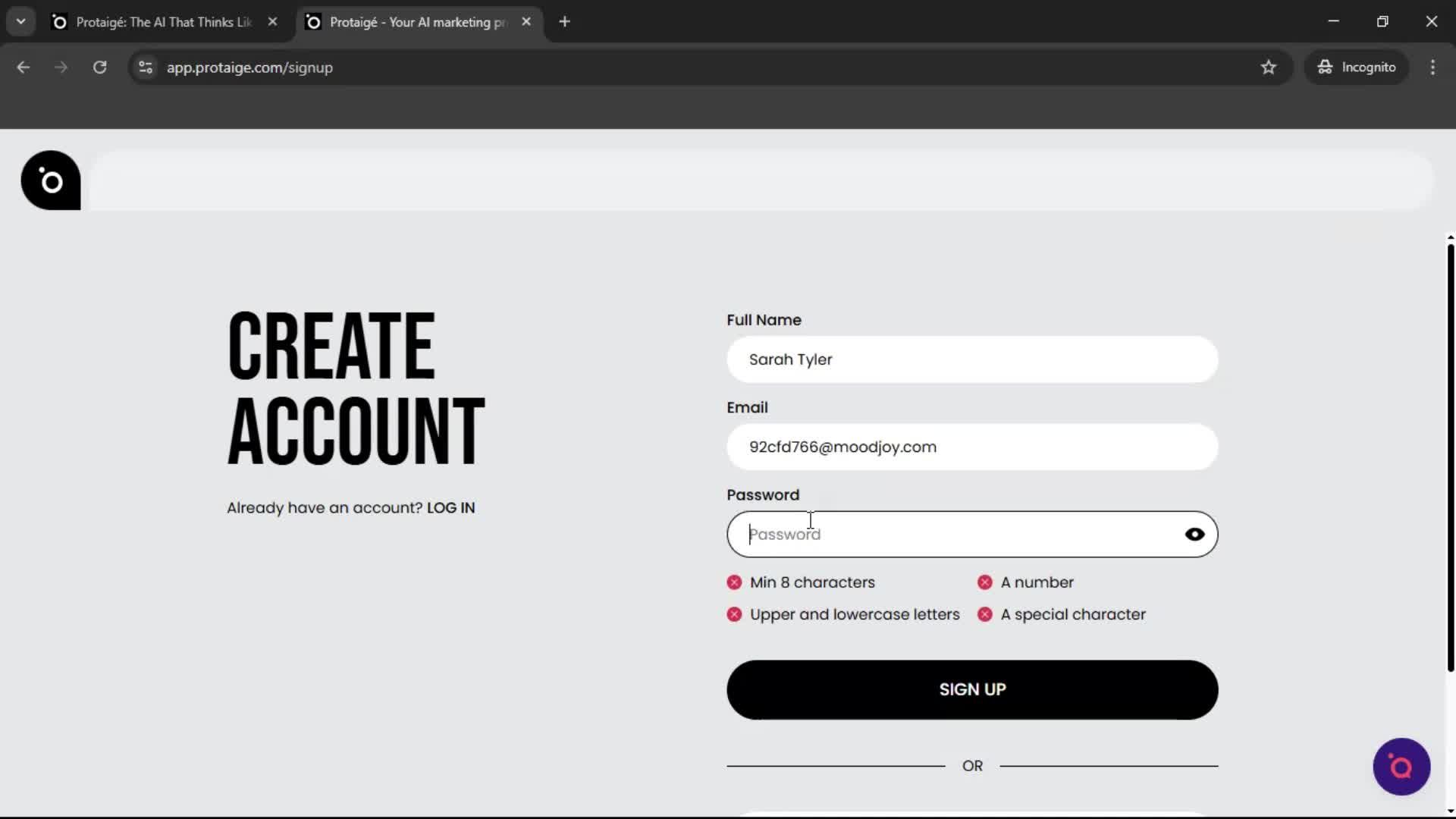Click the LOG IN link
Screen dimensions: 1456x819
click(450, 507)
